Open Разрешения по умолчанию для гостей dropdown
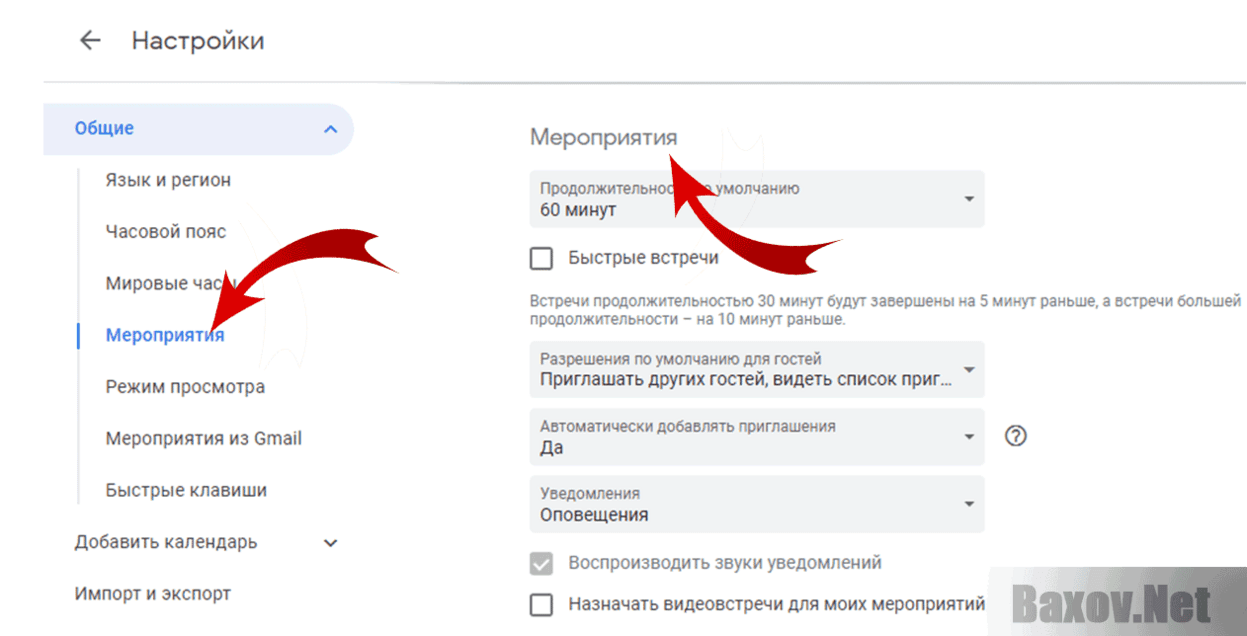 756,369
